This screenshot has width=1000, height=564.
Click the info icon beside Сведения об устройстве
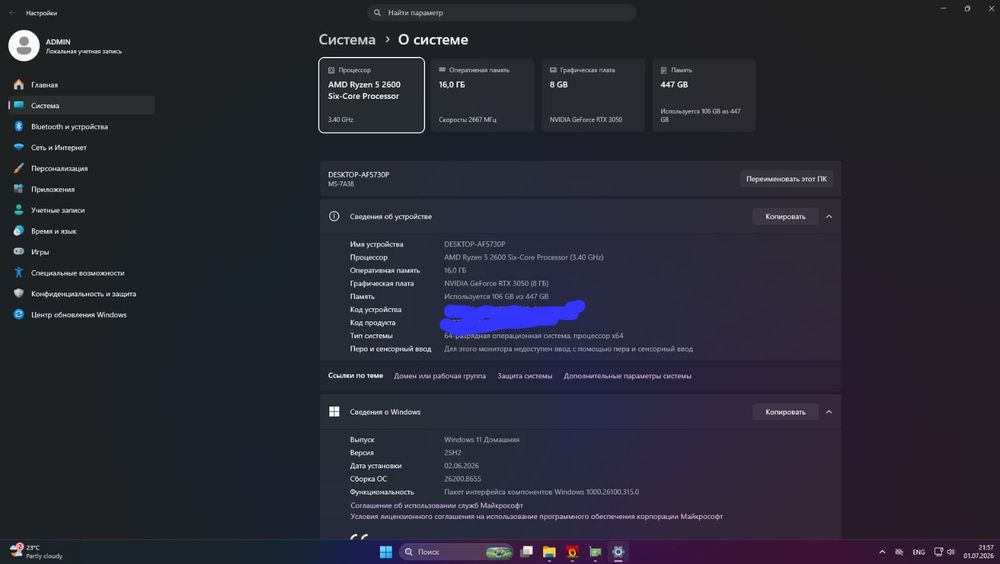pos(334,216)
